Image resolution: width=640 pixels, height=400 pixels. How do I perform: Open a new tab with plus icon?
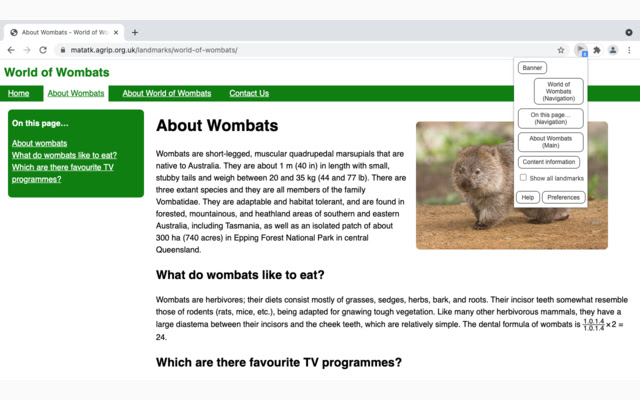[135, 32]
